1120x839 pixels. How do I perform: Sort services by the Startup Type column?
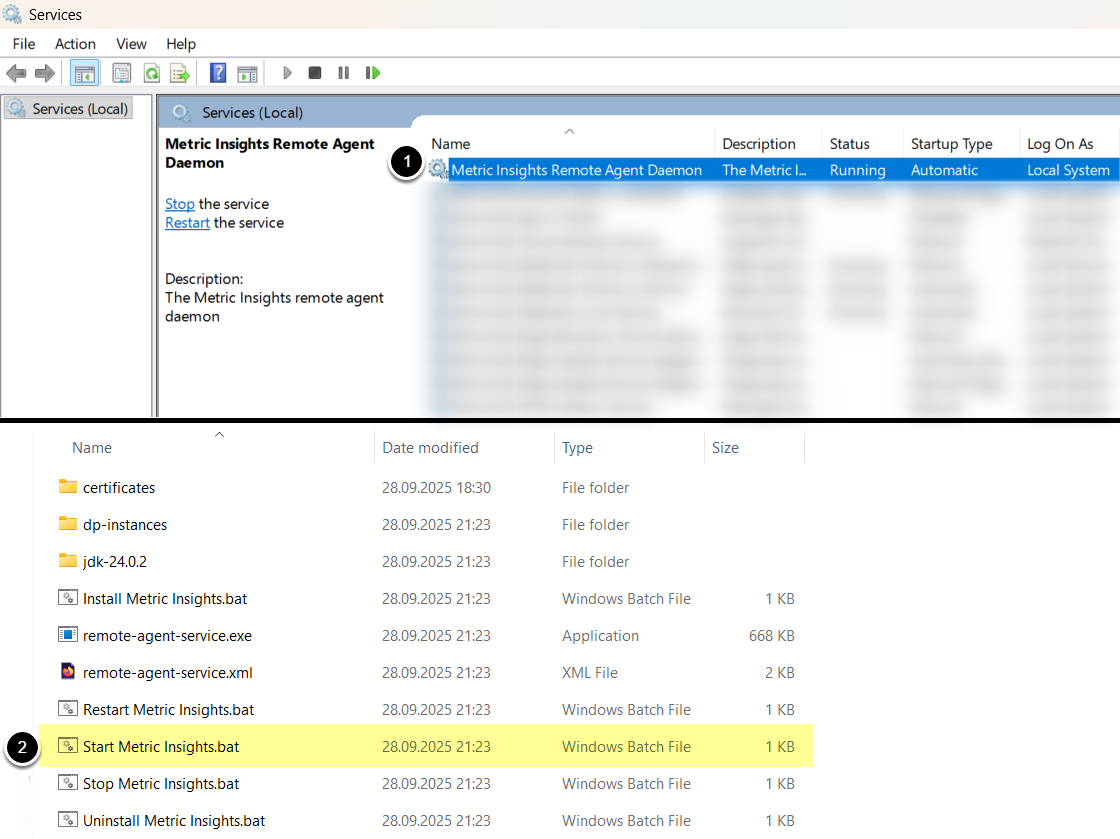951,144
